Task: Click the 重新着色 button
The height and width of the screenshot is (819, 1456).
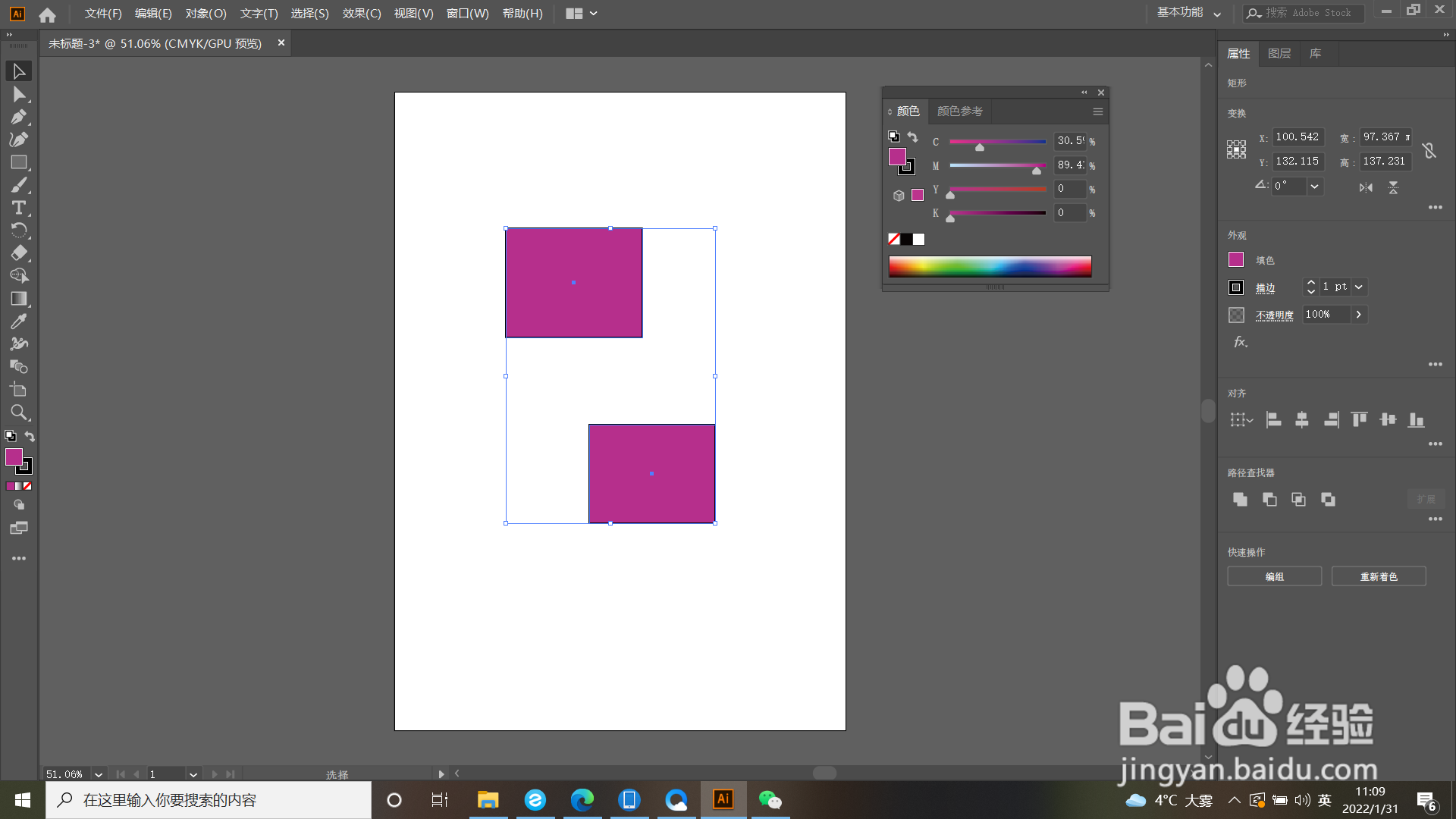Action: pyautogui.click(x=1378, y=576)
